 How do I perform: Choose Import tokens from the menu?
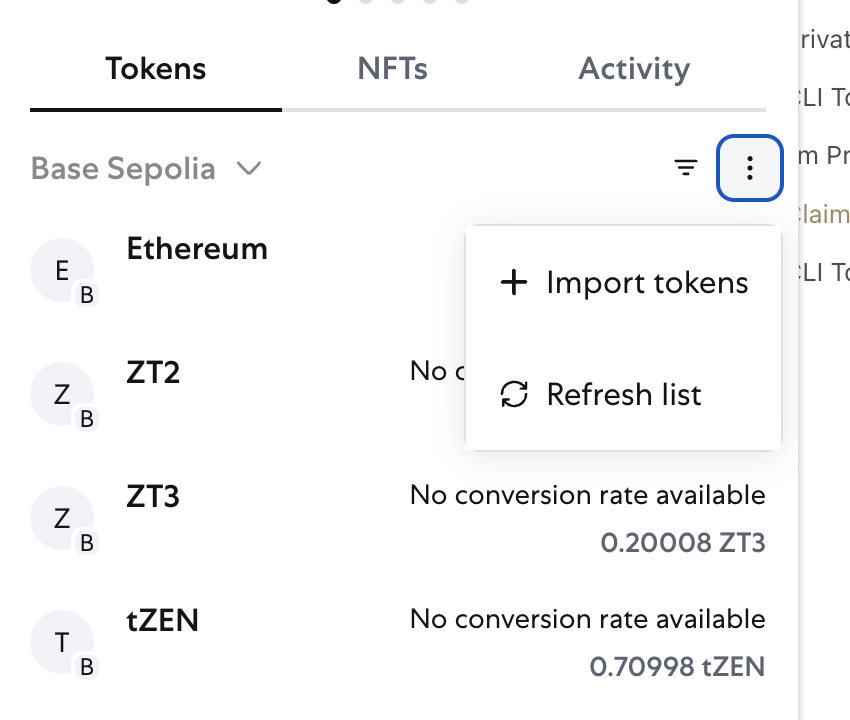click(x=646, y=282)
